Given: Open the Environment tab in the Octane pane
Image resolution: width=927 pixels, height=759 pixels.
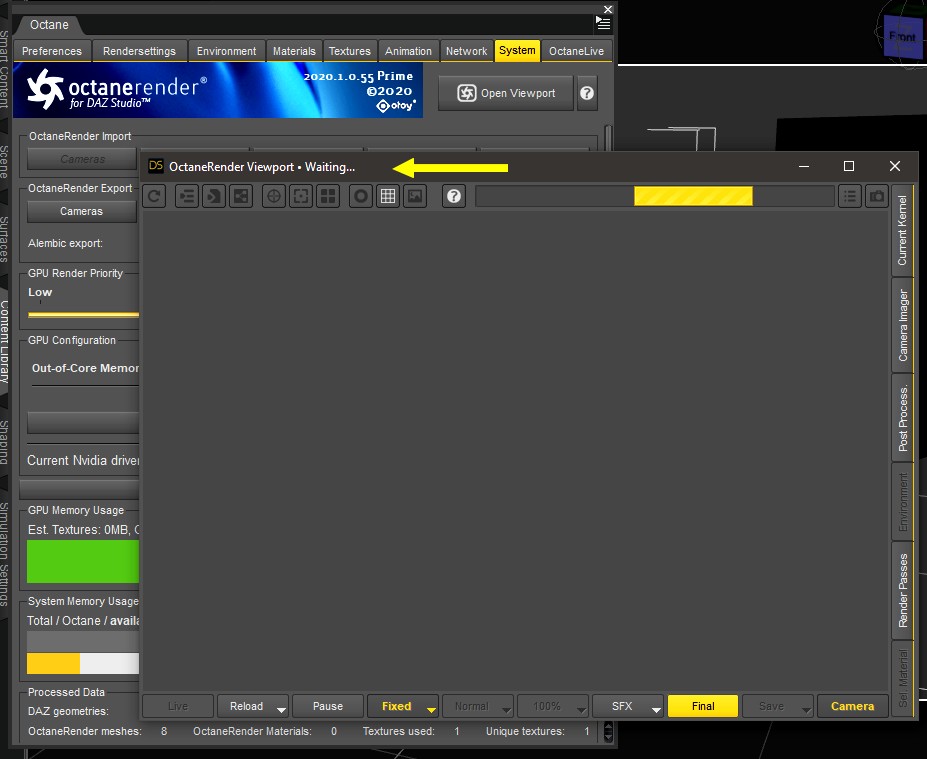Looking at the screenshot, I should tap(226, 51).
